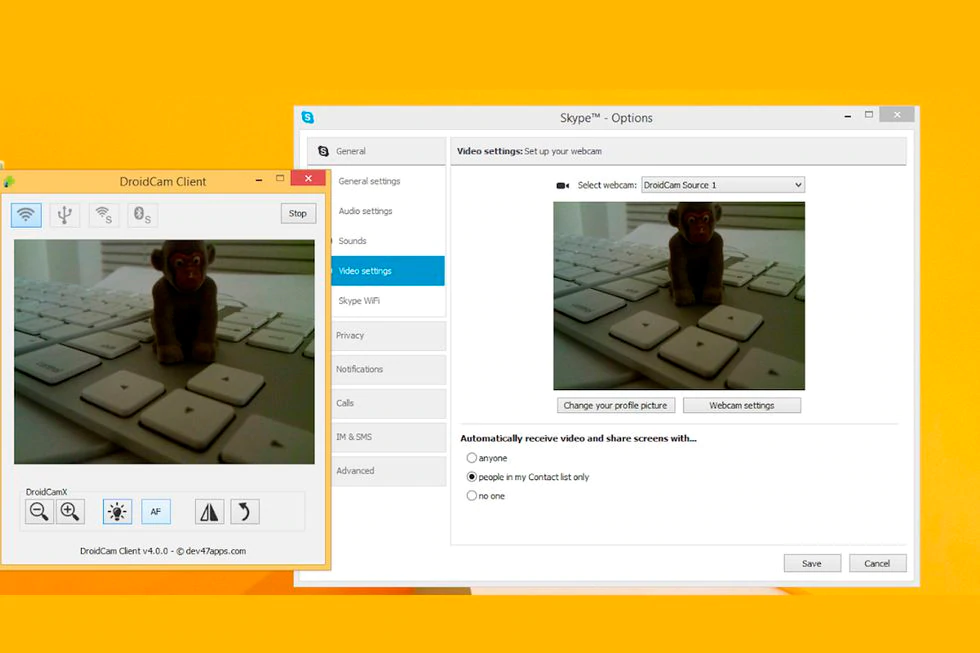Select 'no one' radio option
980x653 pixels.
472,496
